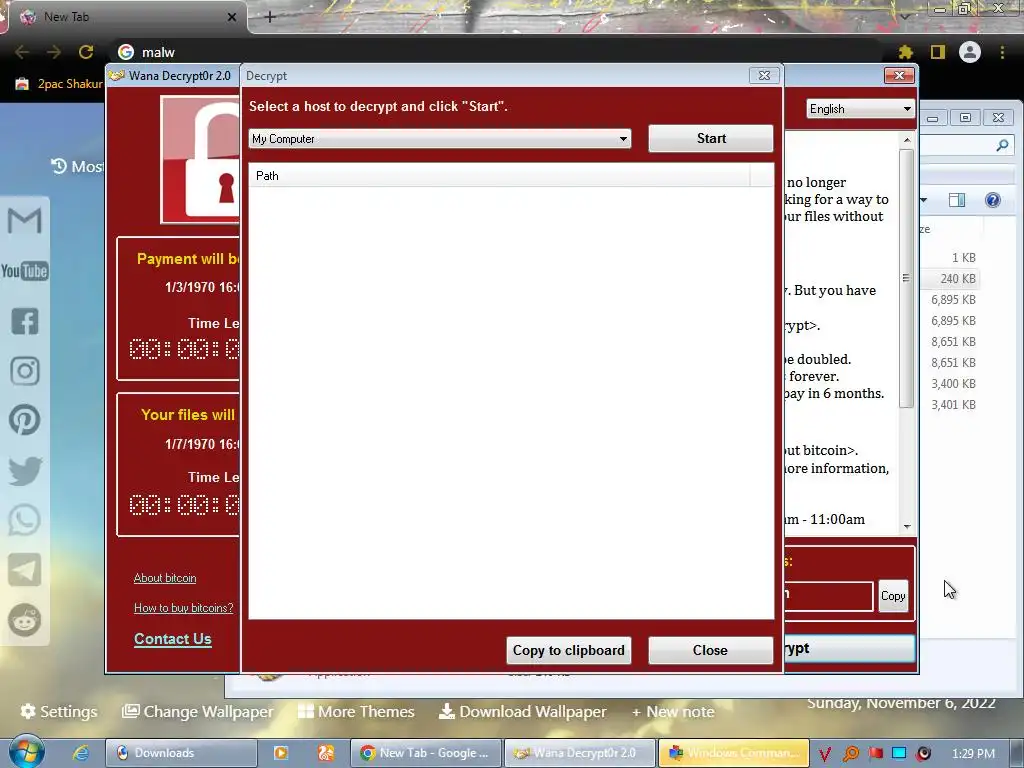Click the Start button in Decrypt dialog
Viewport: 1024px width, 768px height.
pos(711,138)
